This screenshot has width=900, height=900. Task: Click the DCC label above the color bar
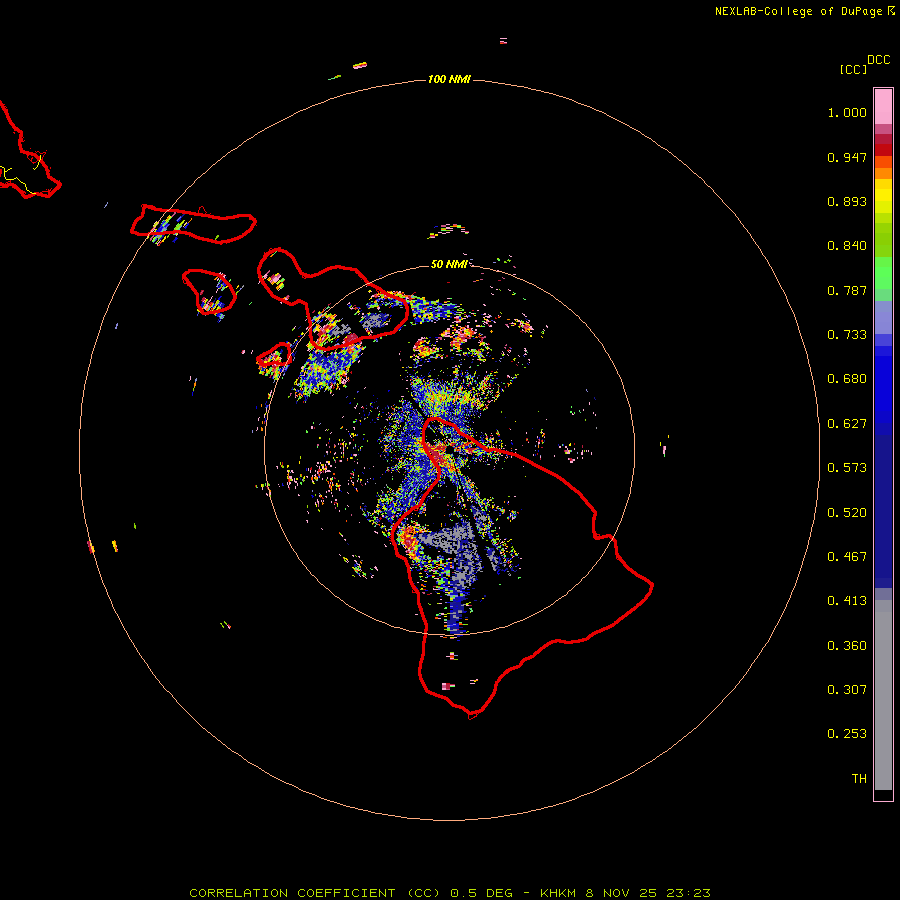coord(878,60)
